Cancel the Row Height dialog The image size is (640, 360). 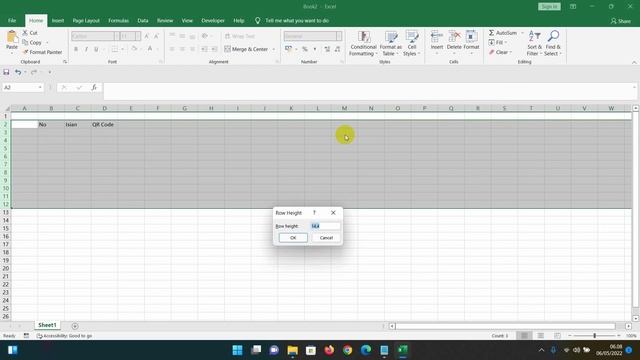tap(326, 238)
